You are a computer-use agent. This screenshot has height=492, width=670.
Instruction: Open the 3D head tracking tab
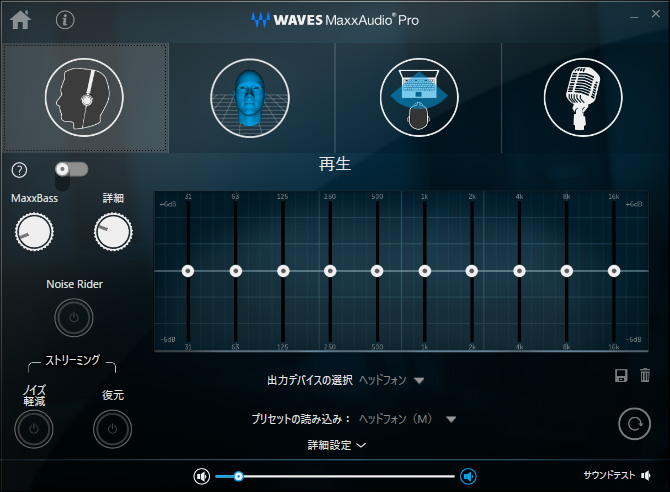tap(250, 97)
